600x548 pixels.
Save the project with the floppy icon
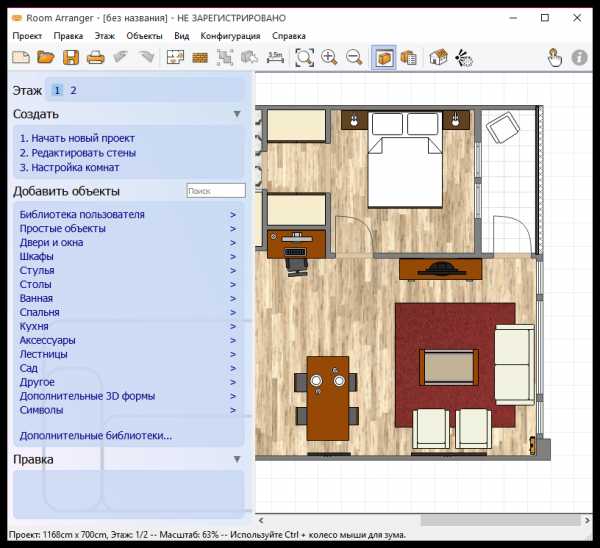71,58
